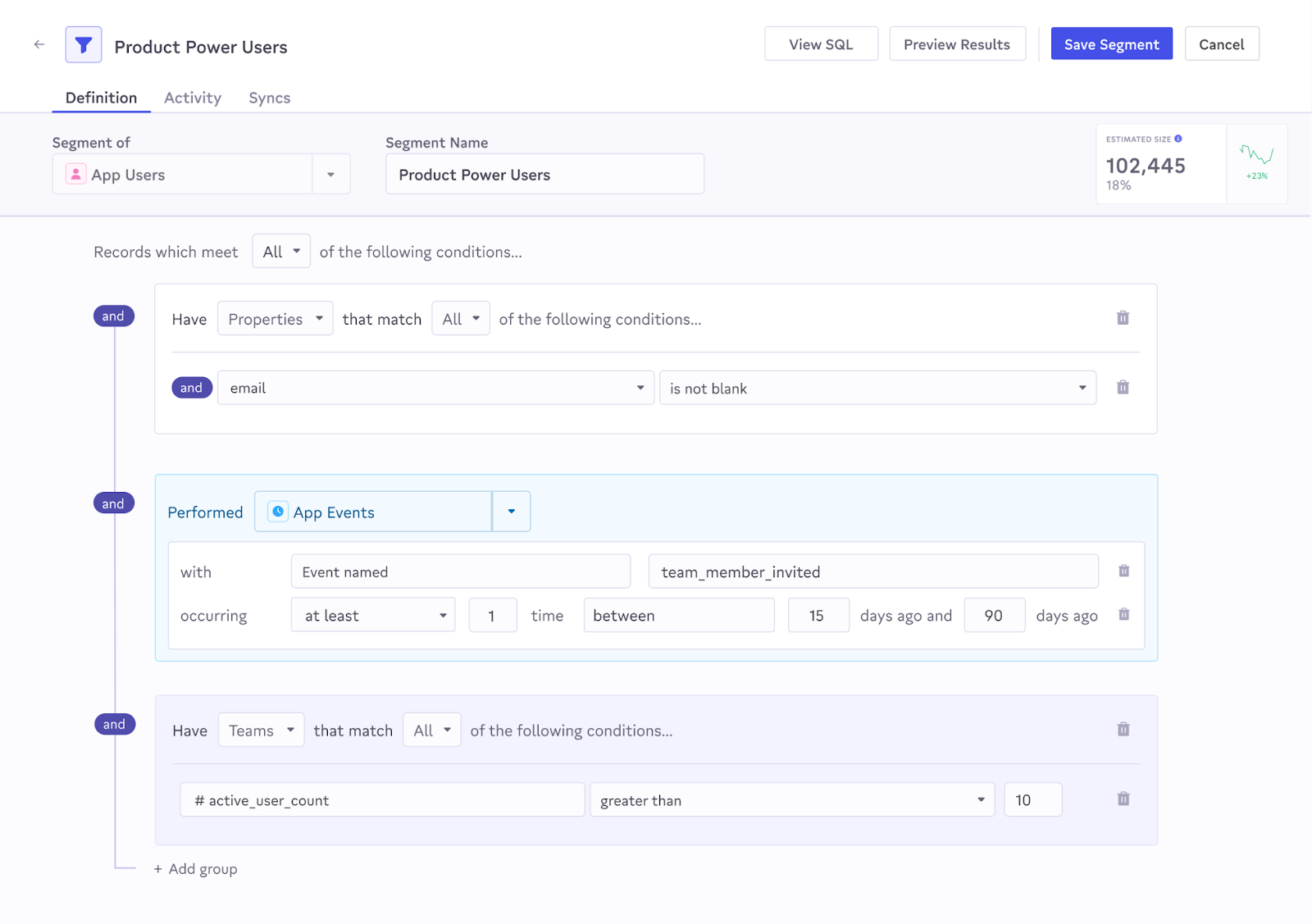The width and height of the screenshot is (1312, 924).
Task: Click the App Events clock icon
Action: pyautogui.click(x=278, y=512)
